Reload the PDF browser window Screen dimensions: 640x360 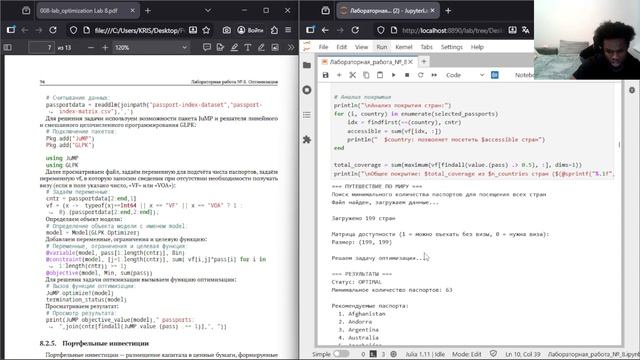tap(53, 30)
